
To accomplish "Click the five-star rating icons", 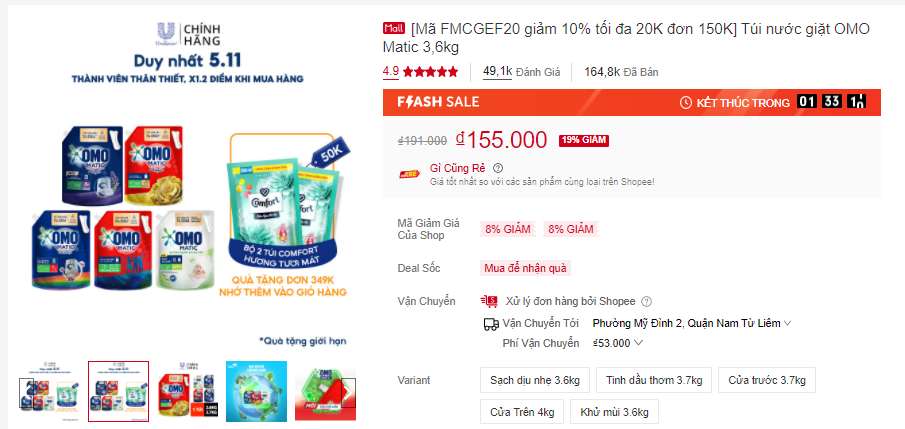I will pos(430,72).
